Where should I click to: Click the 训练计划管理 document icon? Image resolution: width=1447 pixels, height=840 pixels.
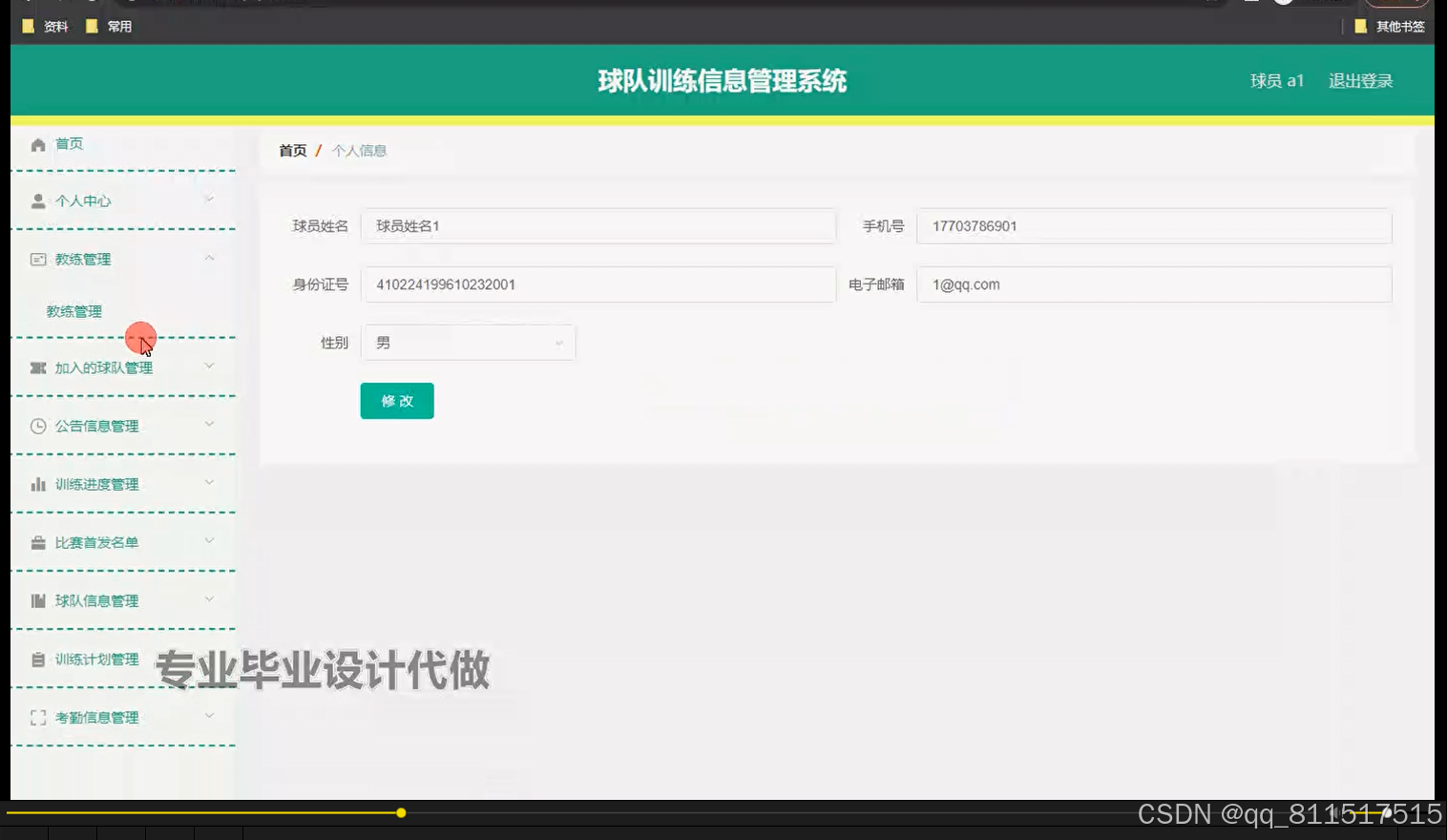[37, 659]
